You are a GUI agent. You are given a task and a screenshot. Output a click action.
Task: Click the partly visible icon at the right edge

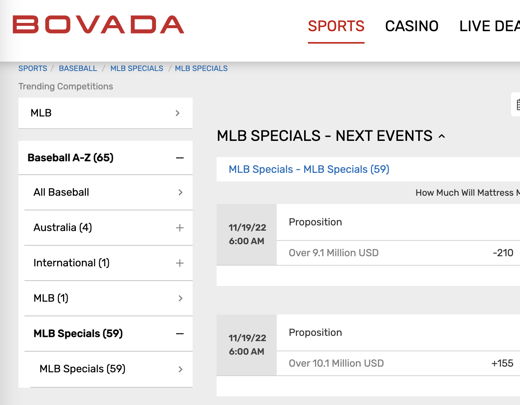coord(516,105)
